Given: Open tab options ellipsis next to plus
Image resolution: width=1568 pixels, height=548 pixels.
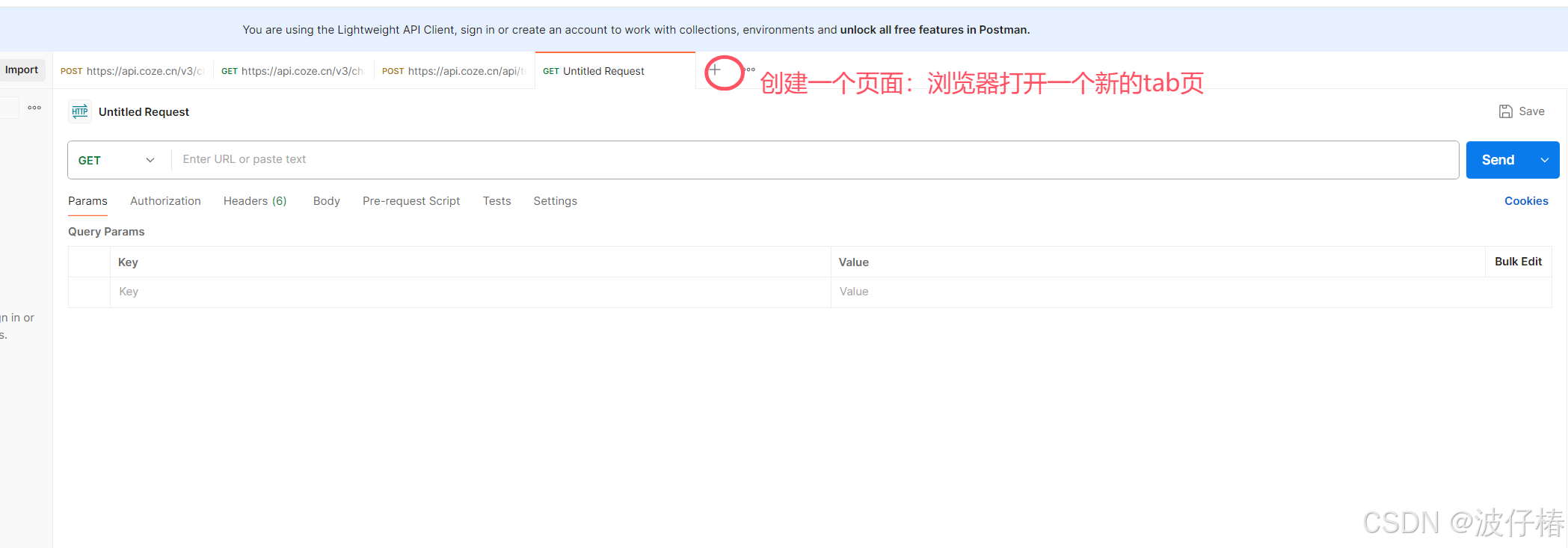Looking at the screenshot, I should coord(750,70).
